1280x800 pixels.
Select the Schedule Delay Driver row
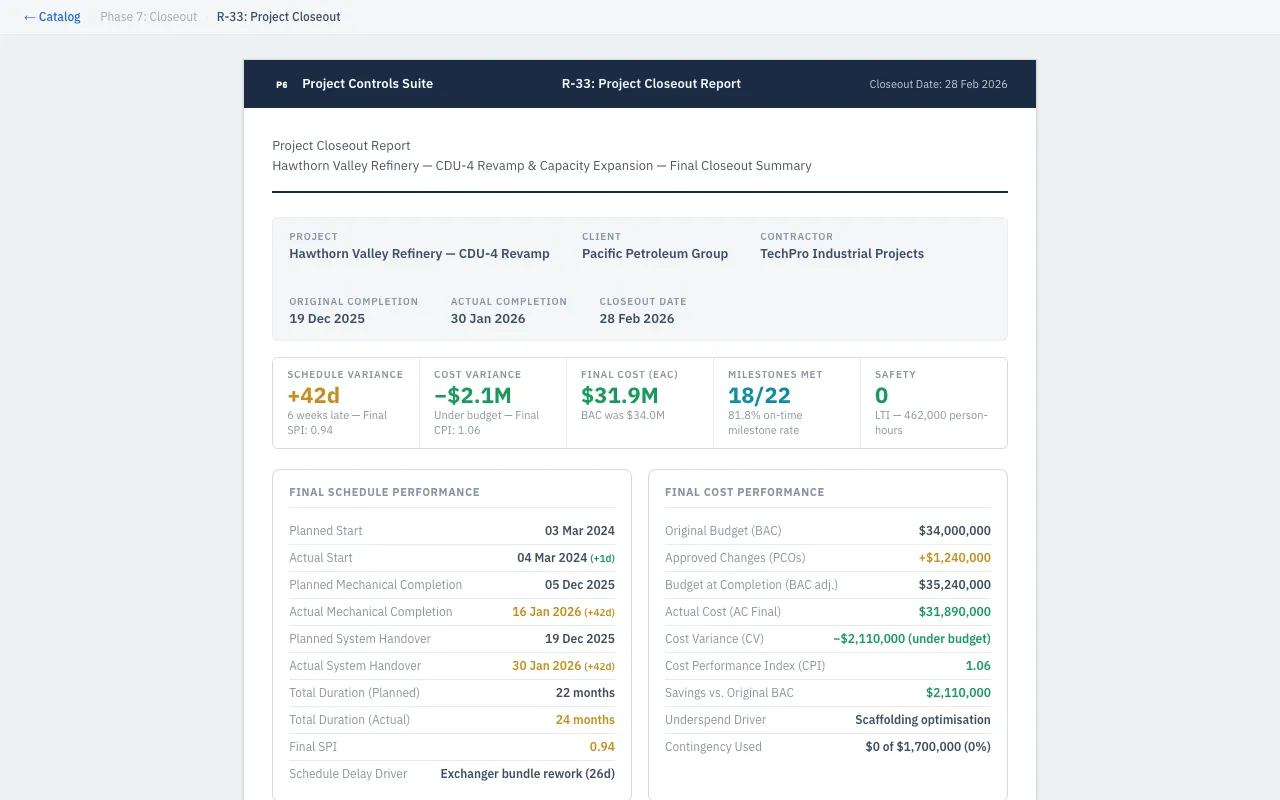coord(452,773)
